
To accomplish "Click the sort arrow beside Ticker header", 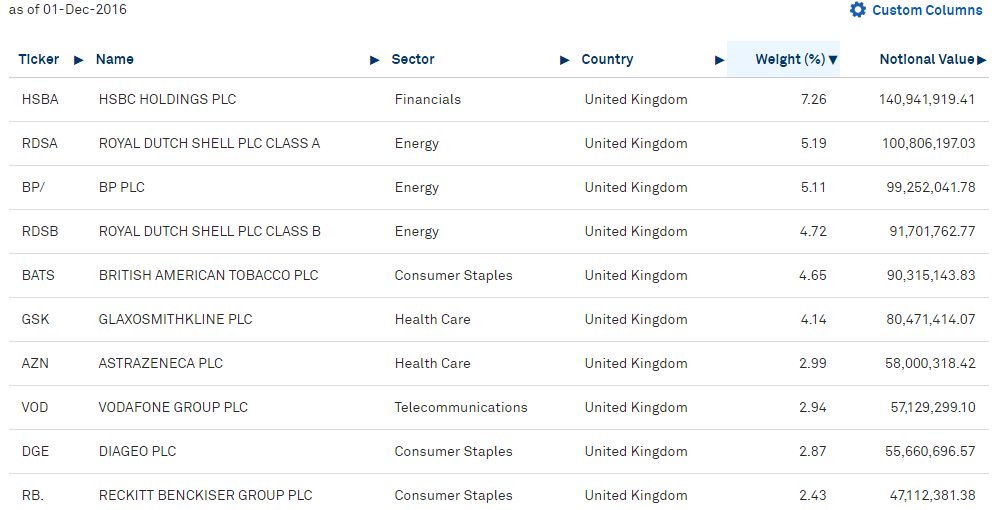I will tap(79, 60).
